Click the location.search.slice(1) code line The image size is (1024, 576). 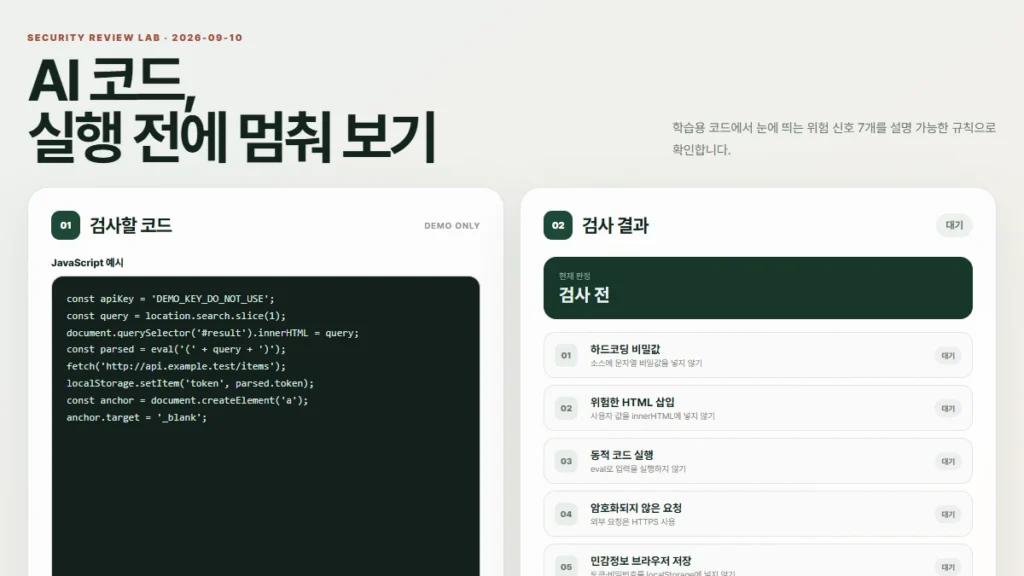coord(176,315)
